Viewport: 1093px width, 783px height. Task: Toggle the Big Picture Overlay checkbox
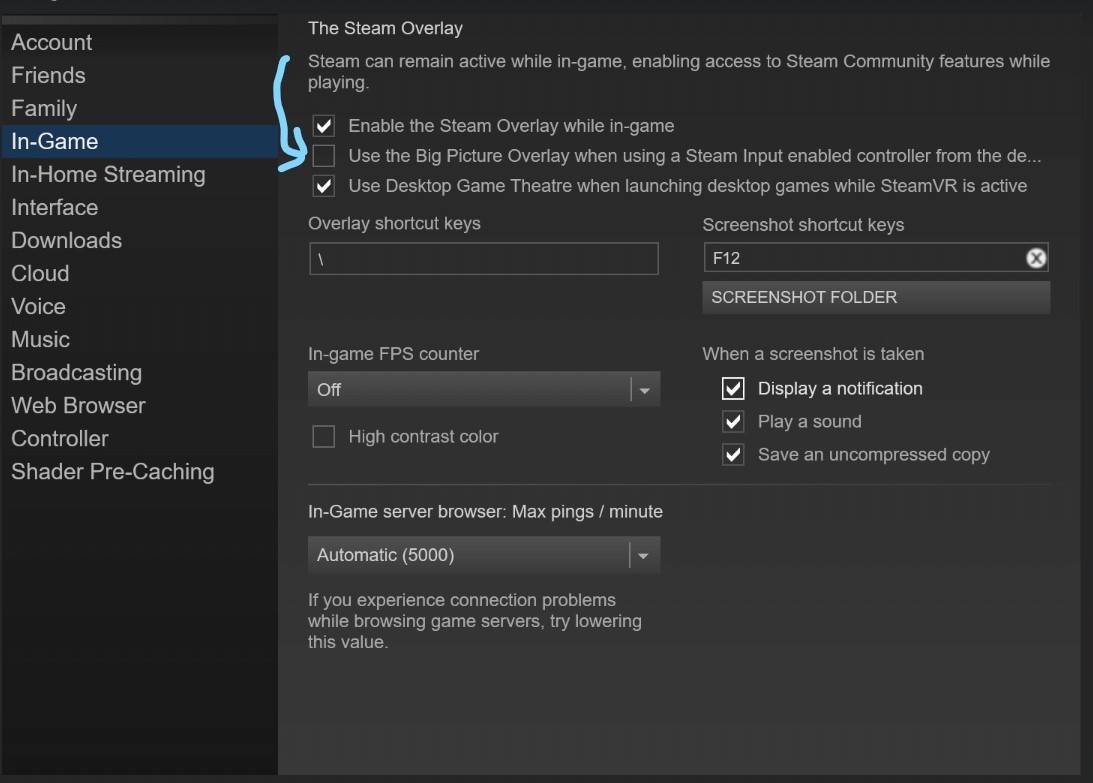click(323, 156)
